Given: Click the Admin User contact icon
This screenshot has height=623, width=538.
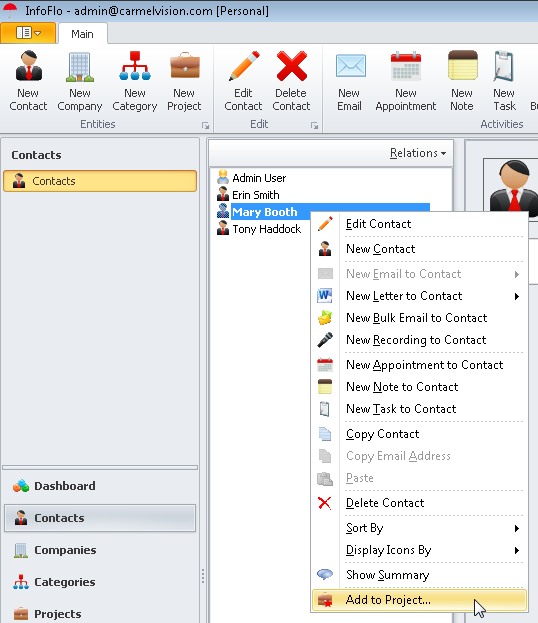Looking at the screenshot, I should (x=223, y=177).
